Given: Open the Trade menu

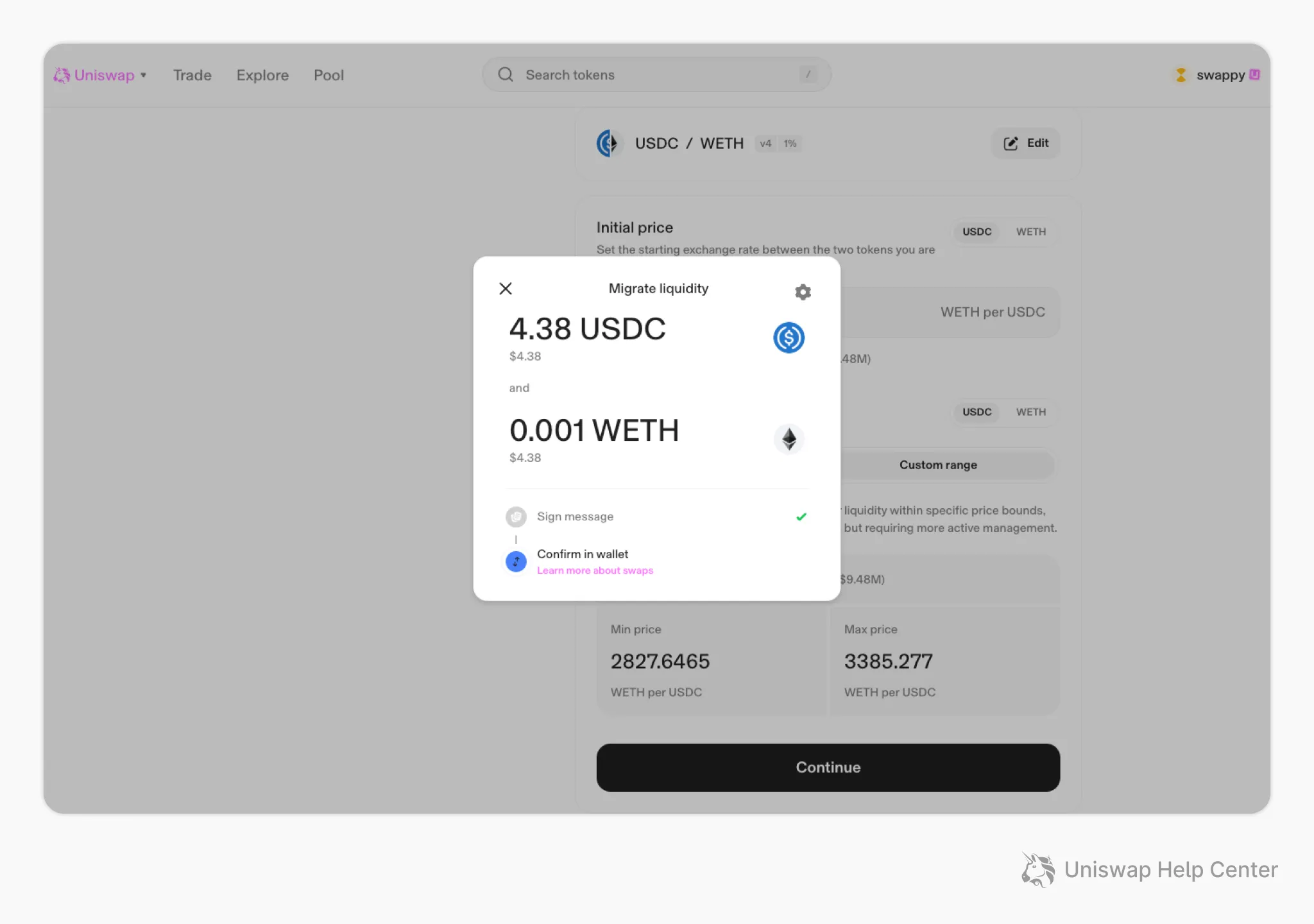Looking at the screenshot, I should pos(192,75).
